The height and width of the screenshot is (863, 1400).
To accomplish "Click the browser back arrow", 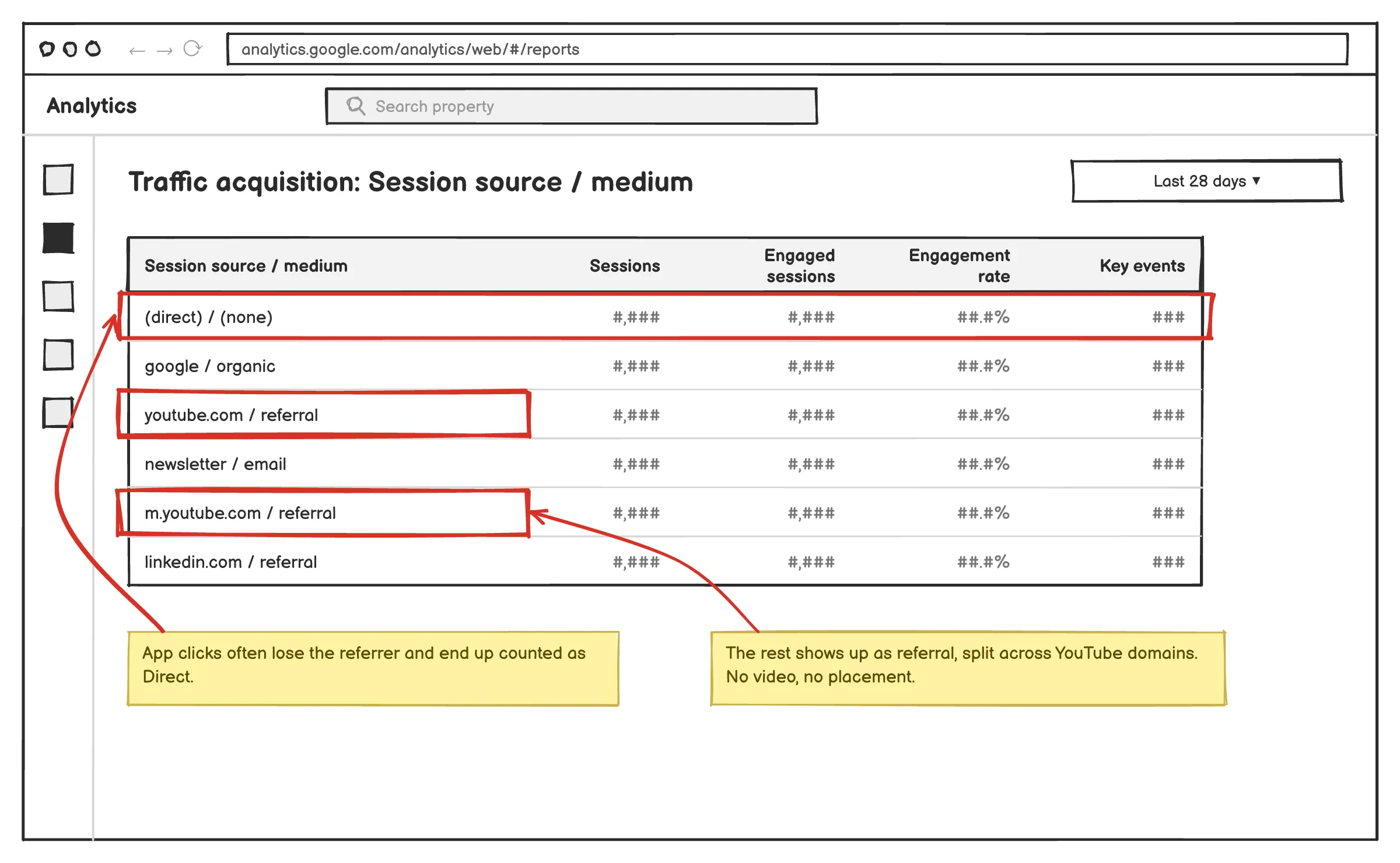I will [137, 51].
